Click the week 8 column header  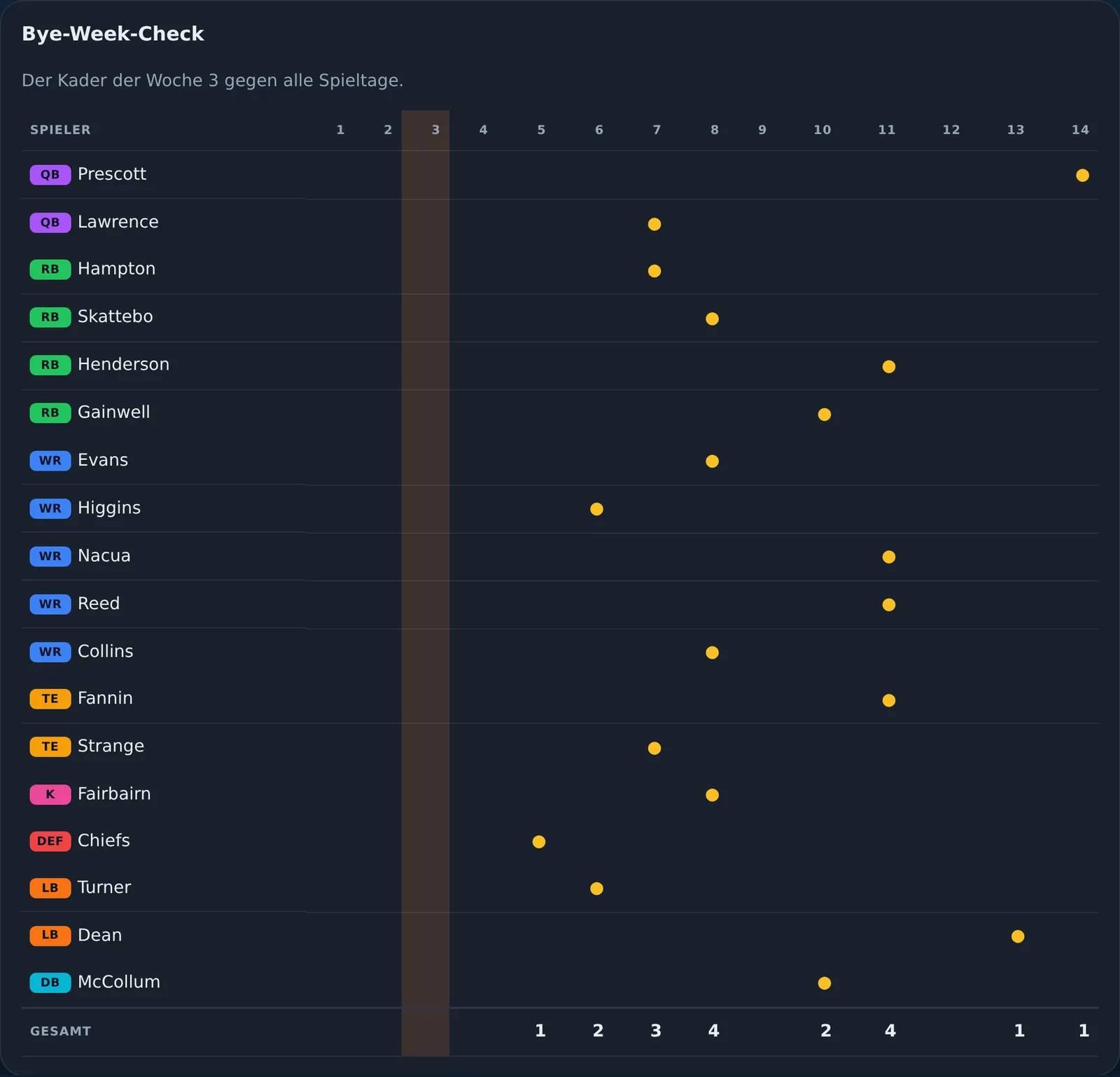click(715, 130)
